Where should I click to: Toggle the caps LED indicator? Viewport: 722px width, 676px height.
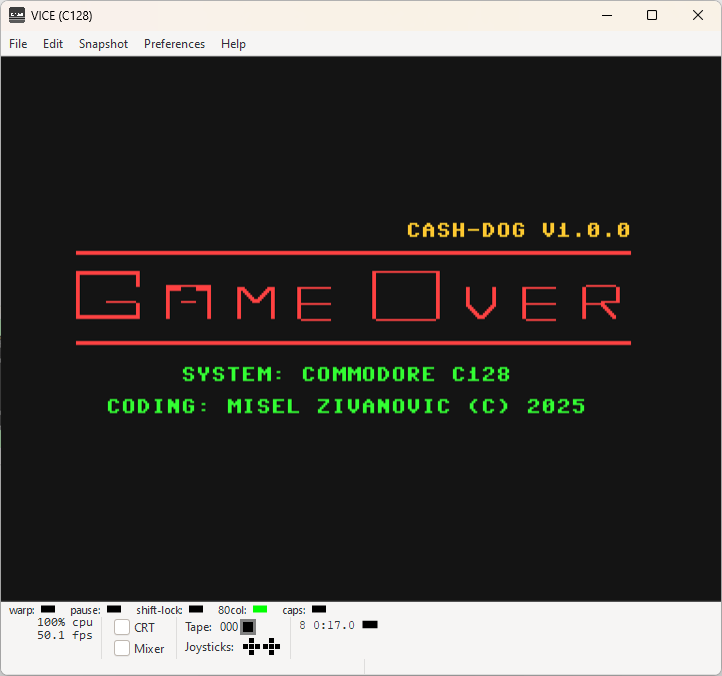click(x=319, y=609)
